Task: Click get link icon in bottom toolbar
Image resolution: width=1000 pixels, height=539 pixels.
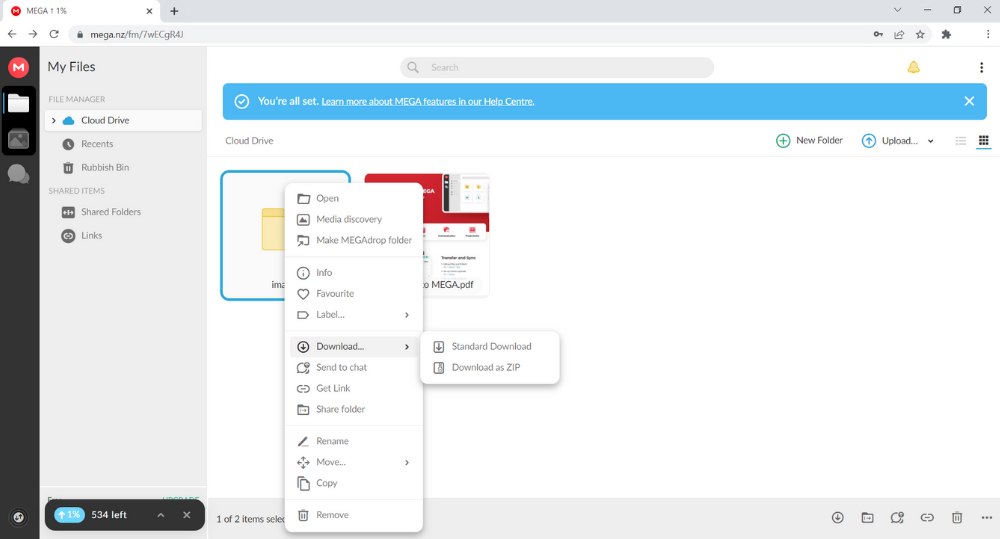Action: point(927,518)
